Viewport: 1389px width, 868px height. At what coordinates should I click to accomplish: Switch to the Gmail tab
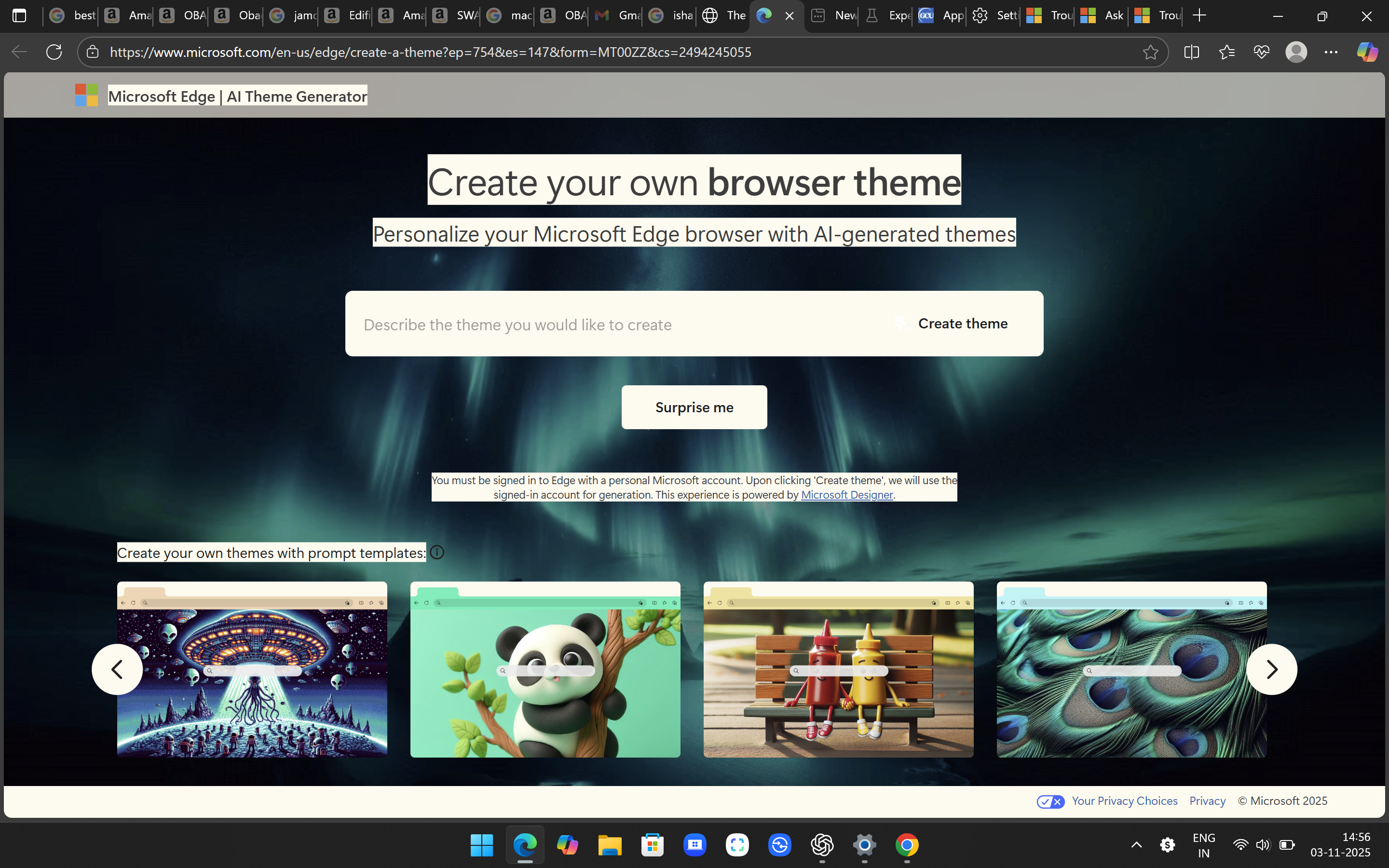(615, 15)
